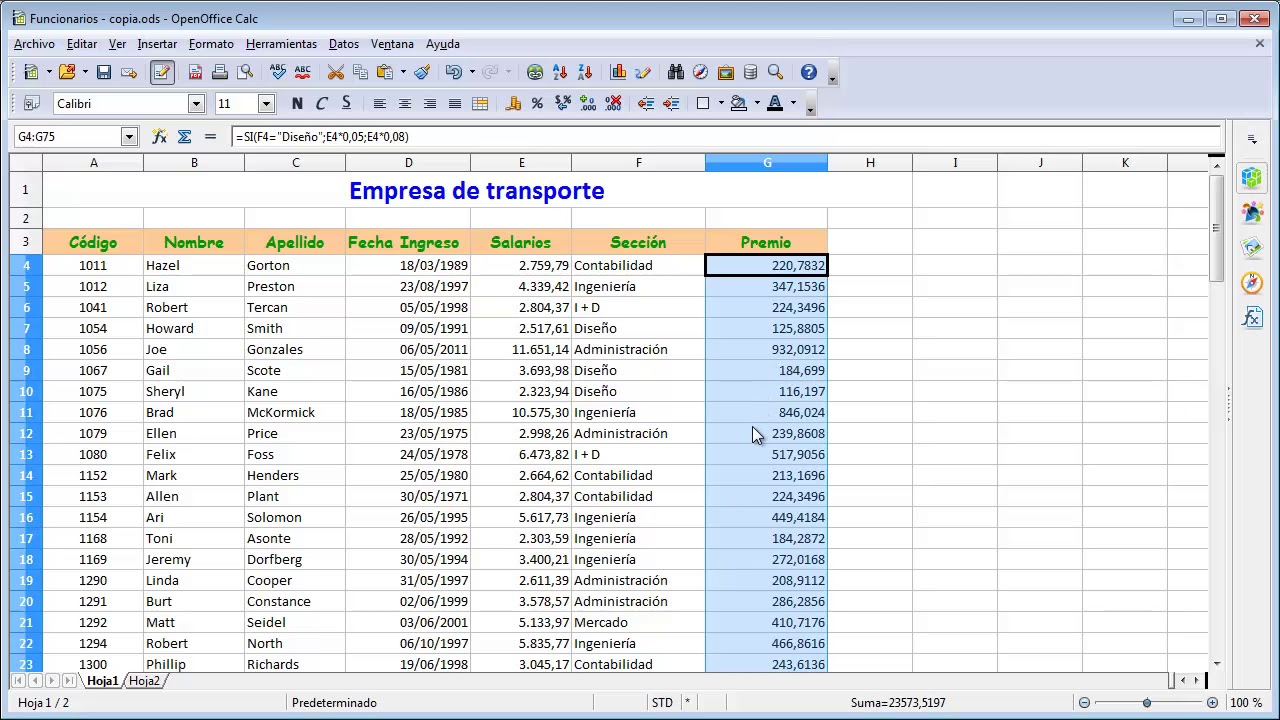Open the Data Sources icon
1280x720 pixels.
[x=750, y=72]
